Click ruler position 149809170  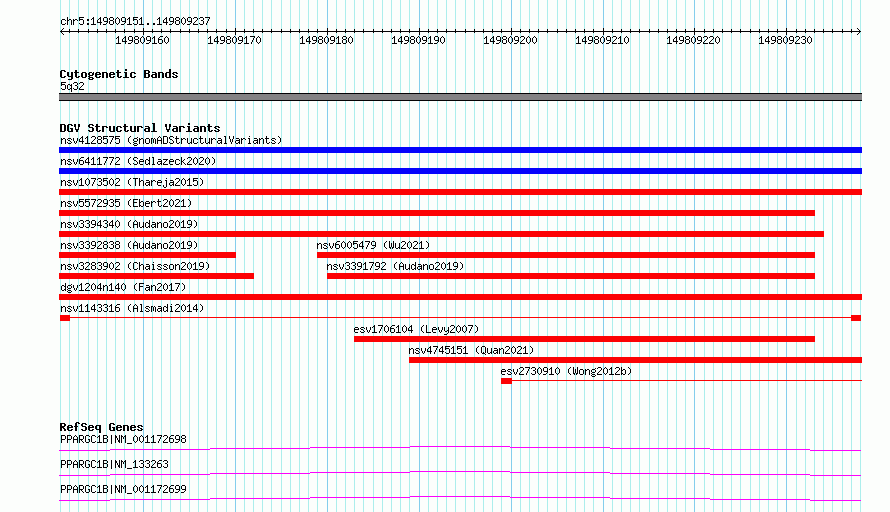click(x=234, y=40)
